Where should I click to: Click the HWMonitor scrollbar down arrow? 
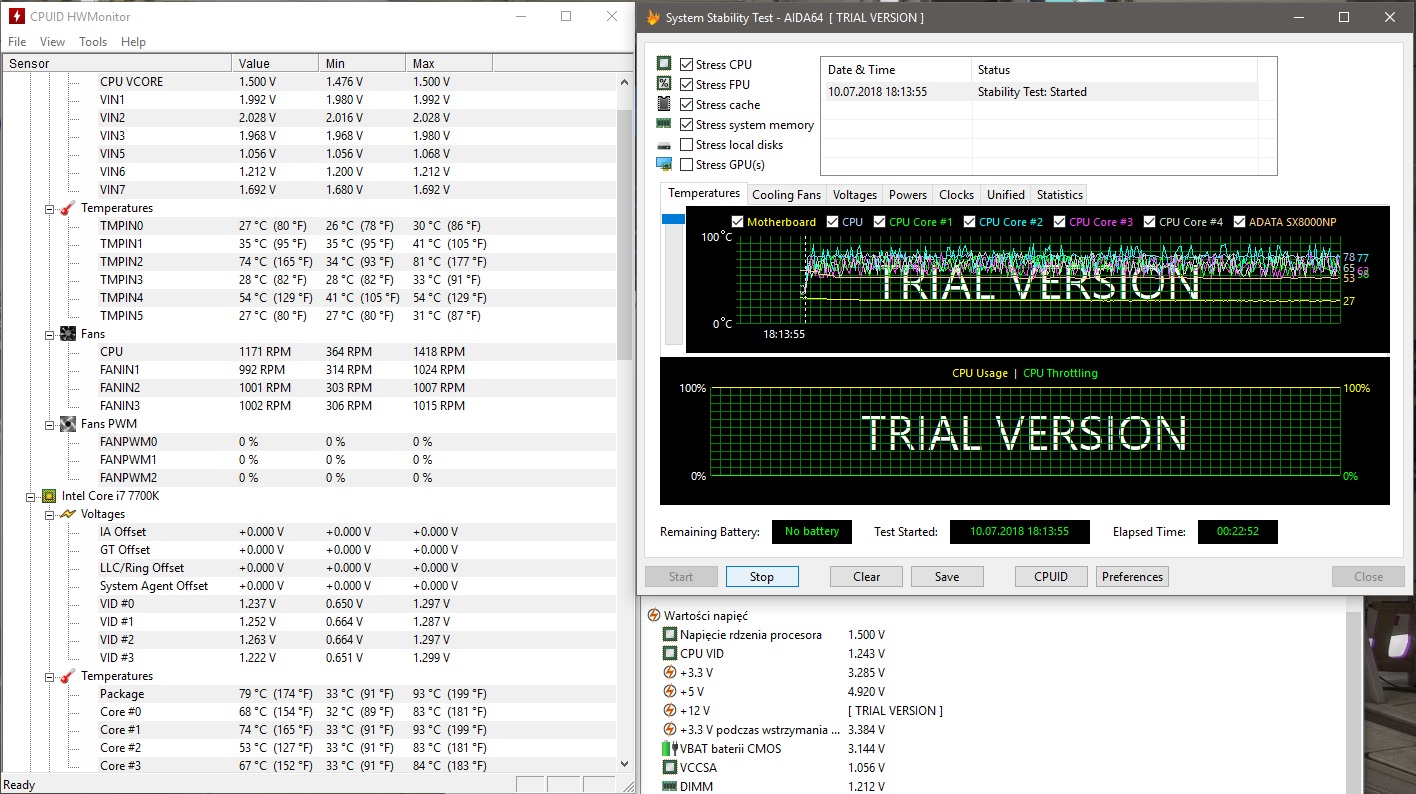click(626, 764)
